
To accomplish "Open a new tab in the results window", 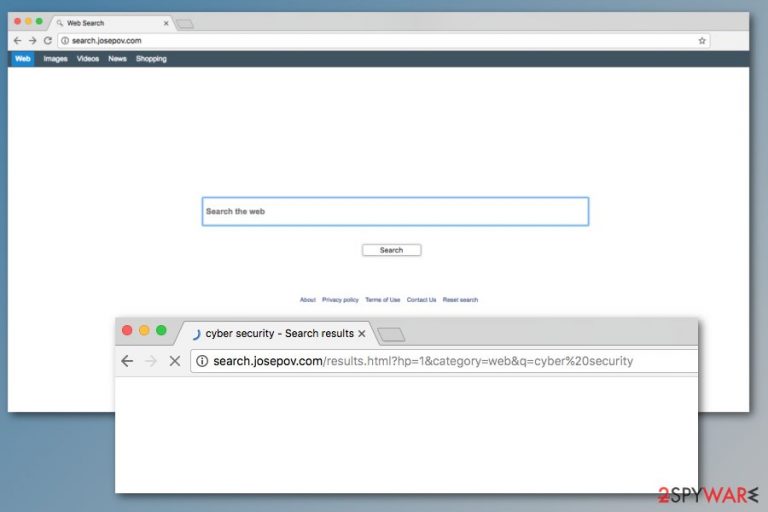I will tap(391, 335).
